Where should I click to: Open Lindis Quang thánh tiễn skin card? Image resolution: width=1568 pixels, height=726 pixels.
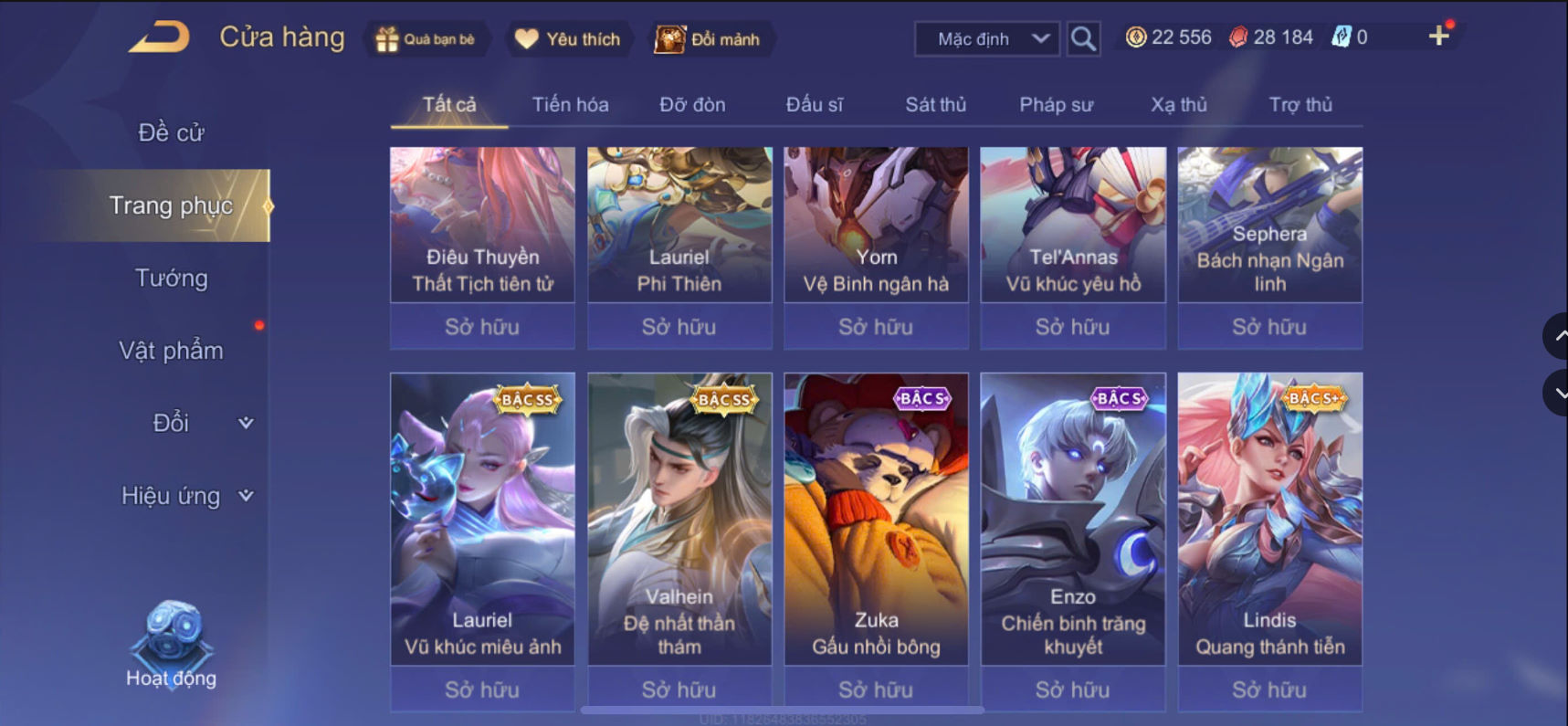point(1269,519)
